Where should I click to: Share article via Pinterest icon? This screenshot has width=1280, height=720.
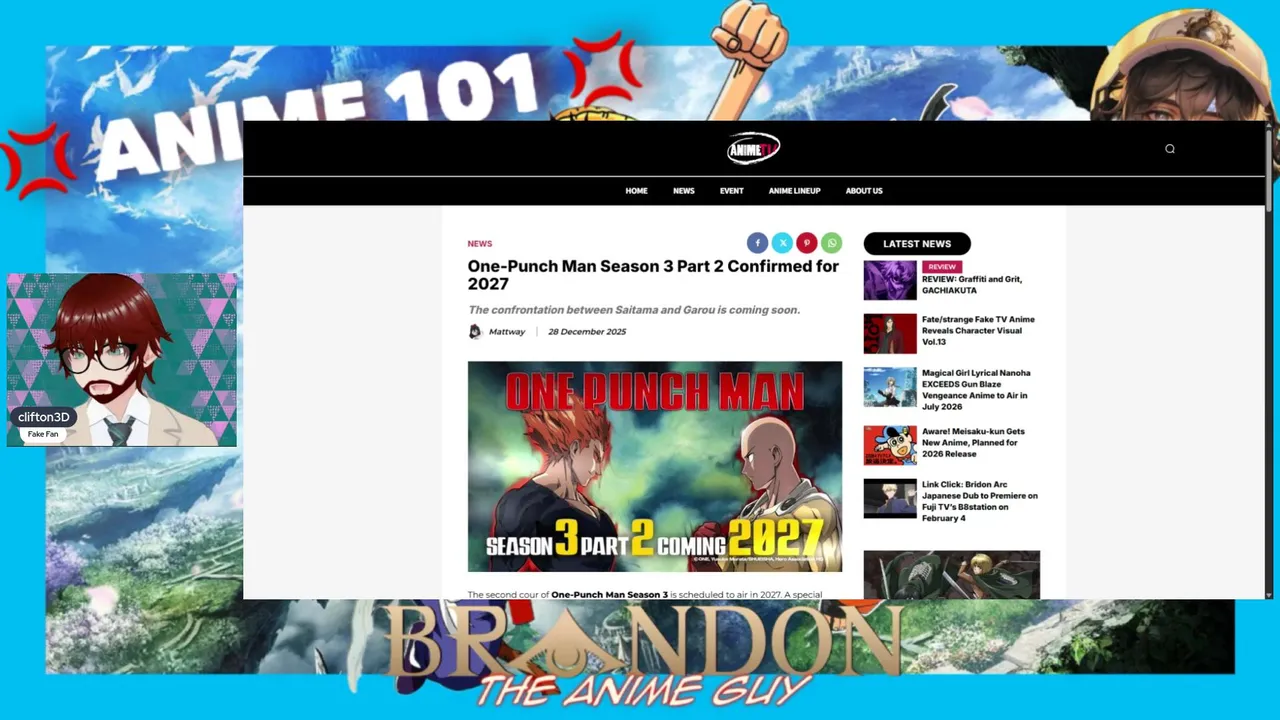(x=807, y=243)
